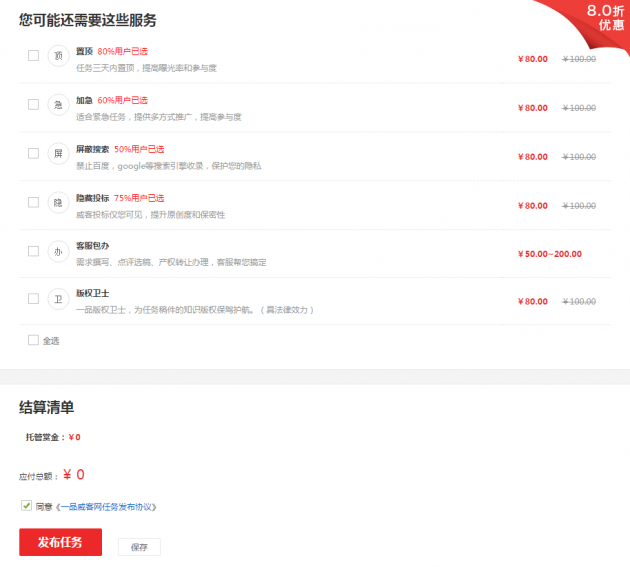The image size is (630, 567).
Task: Check the 全选 select-all checkbox
Action: pyautogui.click(x=33, y=340)
